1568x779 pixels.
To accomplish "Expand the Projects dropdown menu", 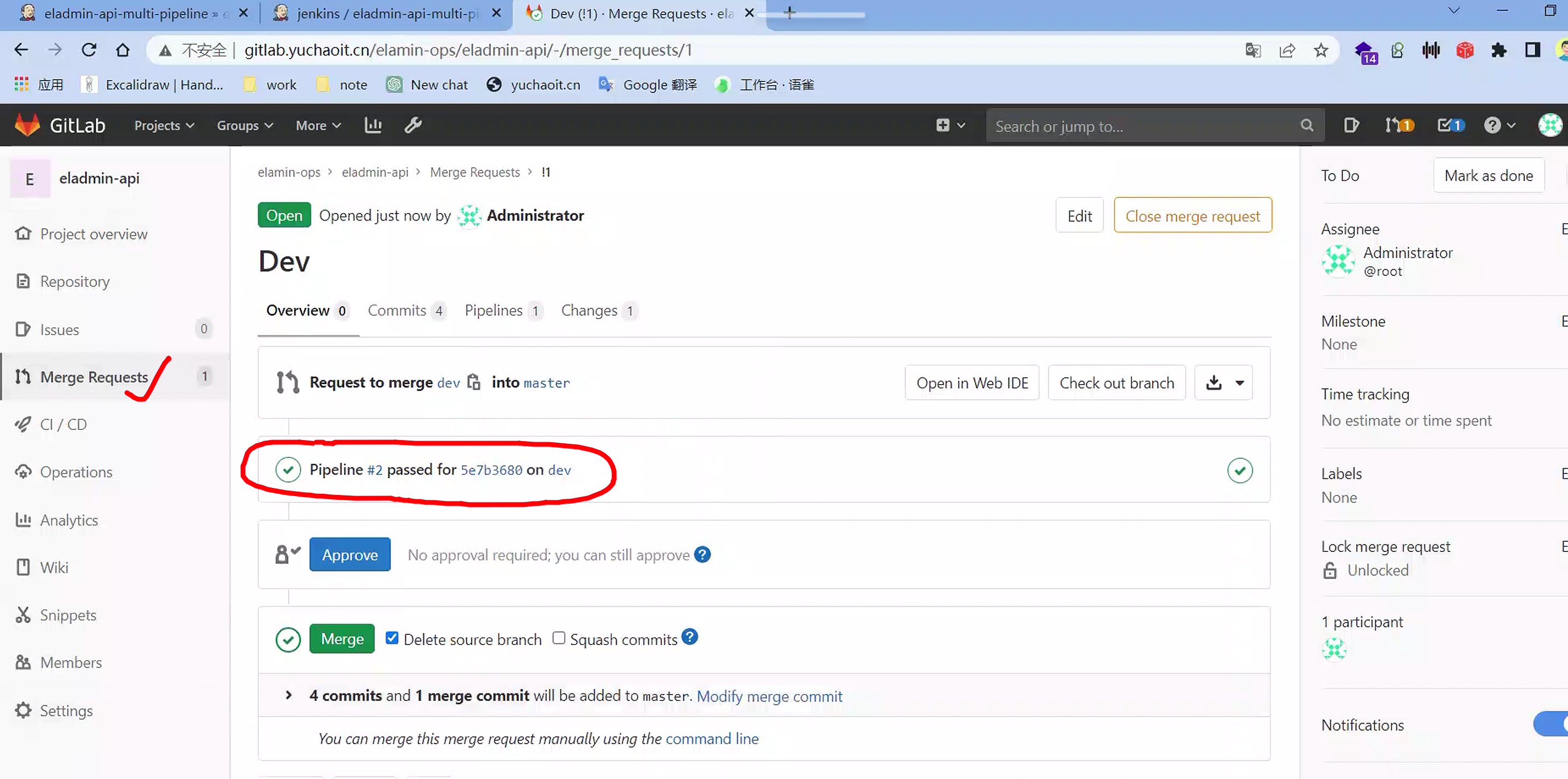I will [164, 125].
